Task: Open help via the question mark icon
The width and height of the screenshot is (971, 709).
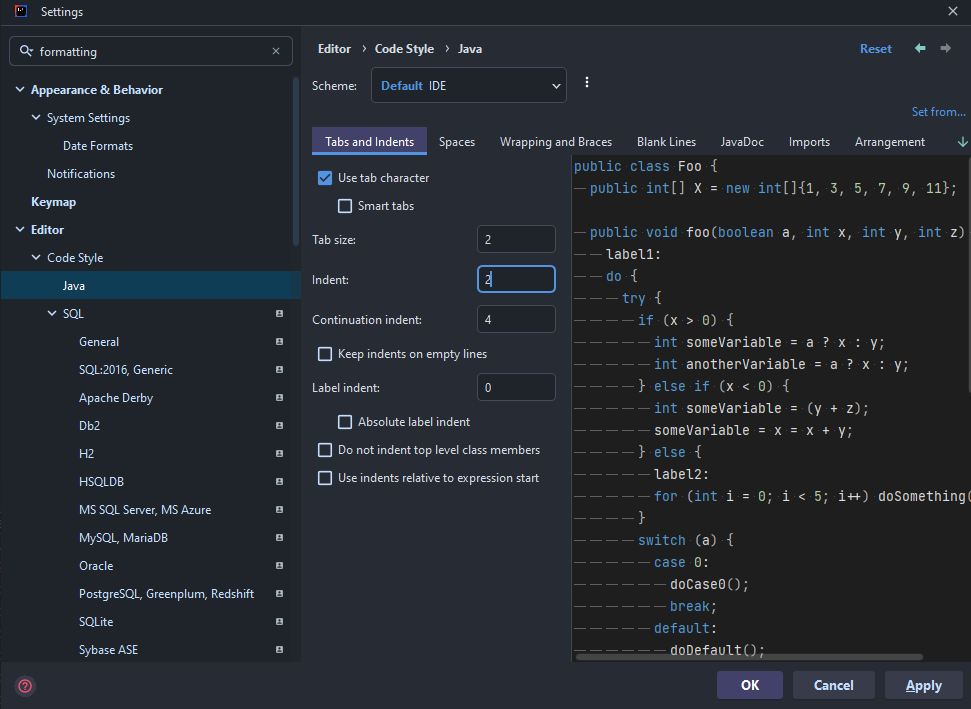Action: point(24,686)
